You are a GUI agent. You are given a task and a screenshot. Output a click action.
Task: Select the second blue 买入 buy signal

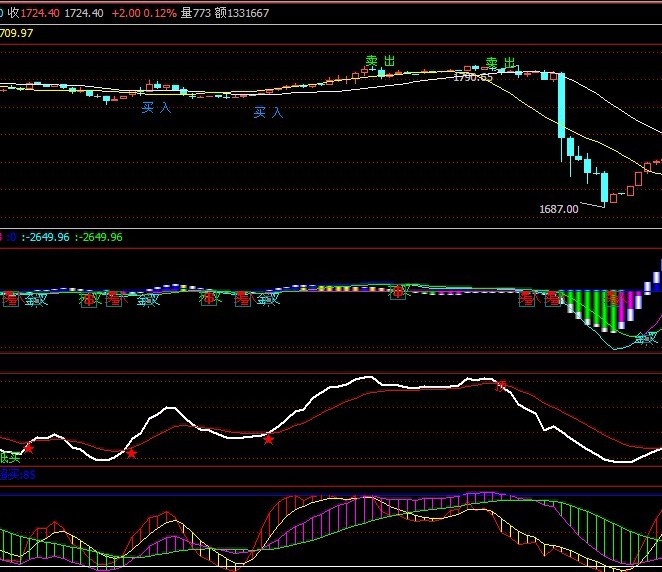(x=268, y=112)
